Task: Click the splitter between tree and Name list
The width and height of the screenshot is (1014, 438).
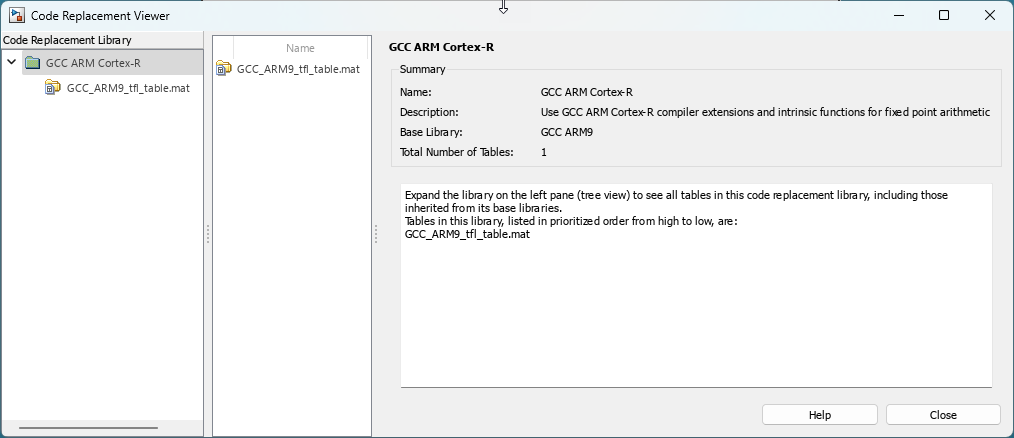Action: 207,234
